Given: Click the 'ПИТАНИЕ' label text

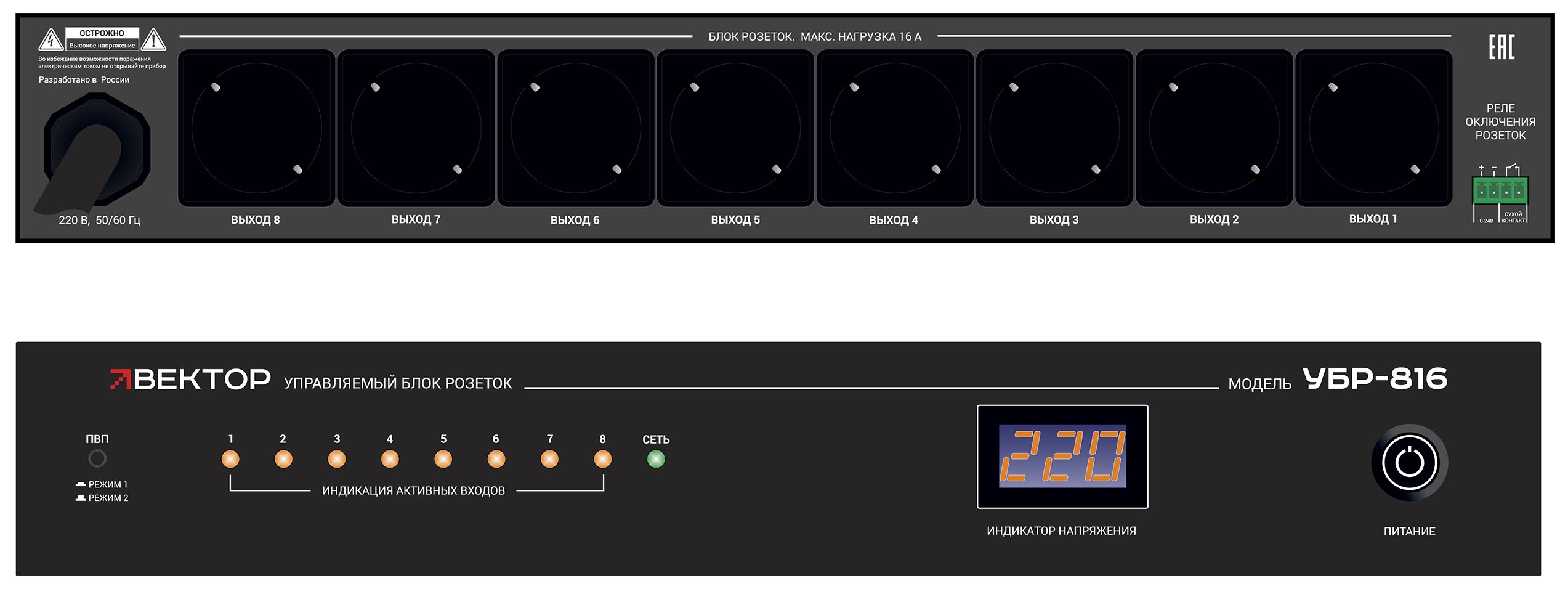Looking at the screenshot, I should coord(1410,532).
